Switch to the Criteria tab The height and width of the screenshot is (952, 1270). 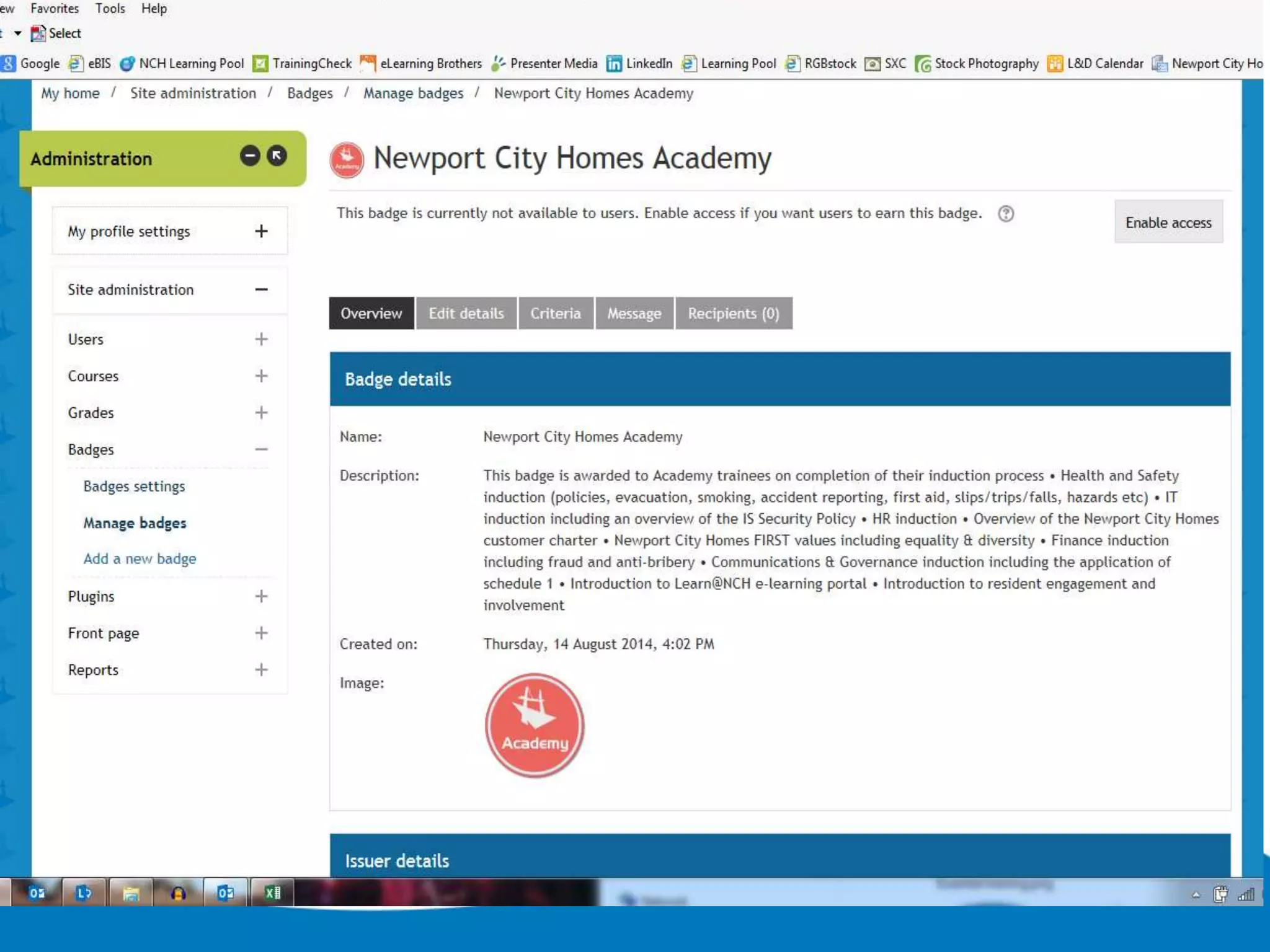[555, 314]
